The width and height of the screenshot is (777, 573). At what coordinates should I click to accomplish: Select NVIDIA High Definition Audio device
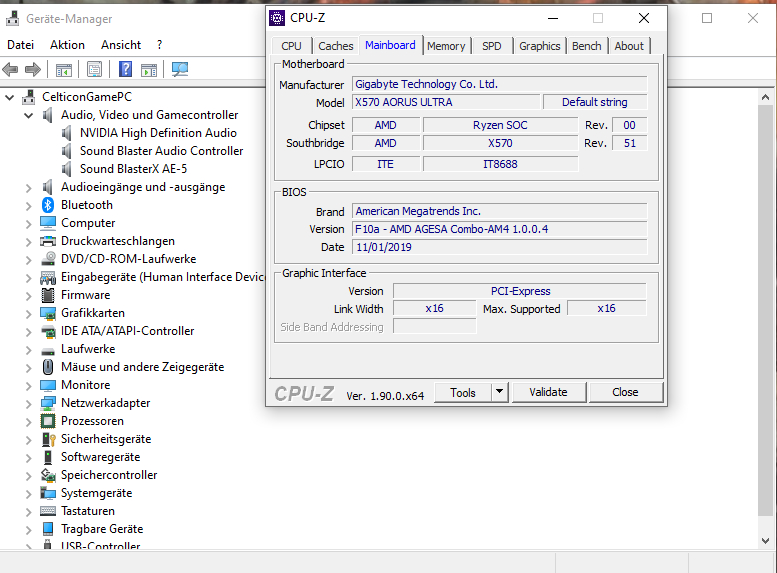pyautogui.click(x=158, y=133)
